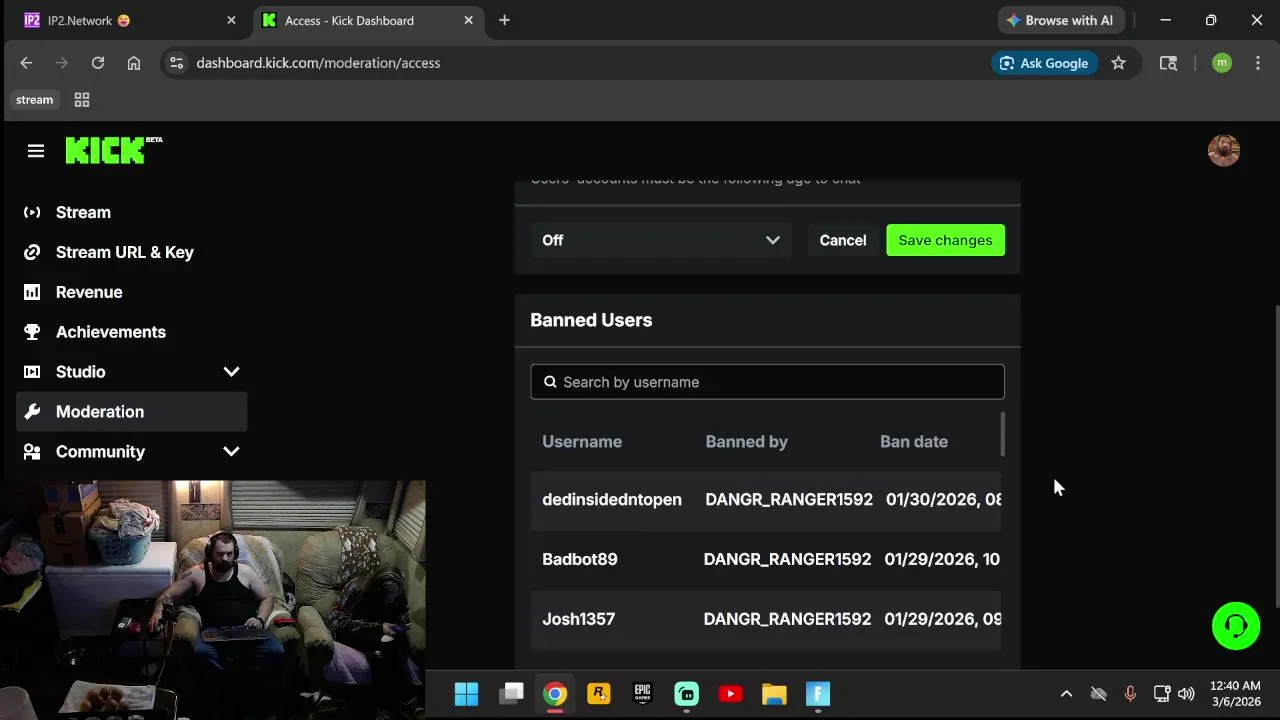Switch to Access - Kick Dashboard tab
This screenshot has height=720, width=1280.
click(x=367, y=20)
